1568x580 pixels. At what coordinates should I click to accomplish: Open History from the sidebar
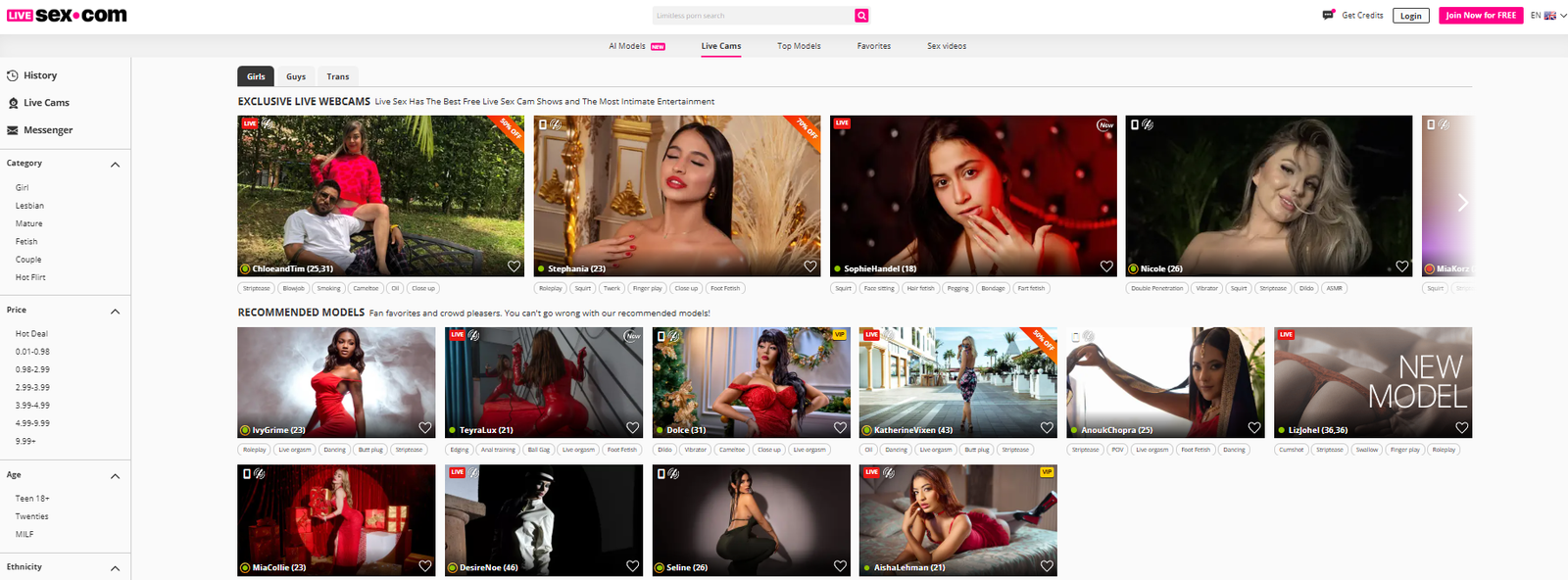point(39,75)
